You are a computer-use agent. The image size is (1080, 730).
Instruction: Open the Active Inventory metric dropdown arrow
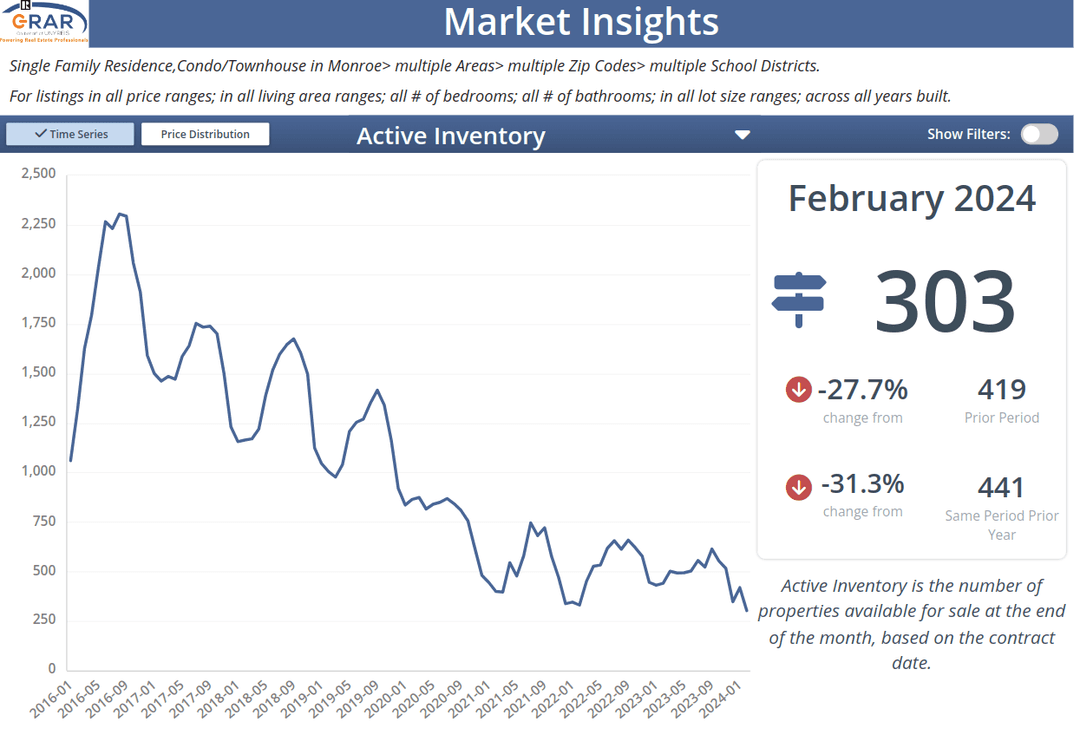[x=742, y=135]
